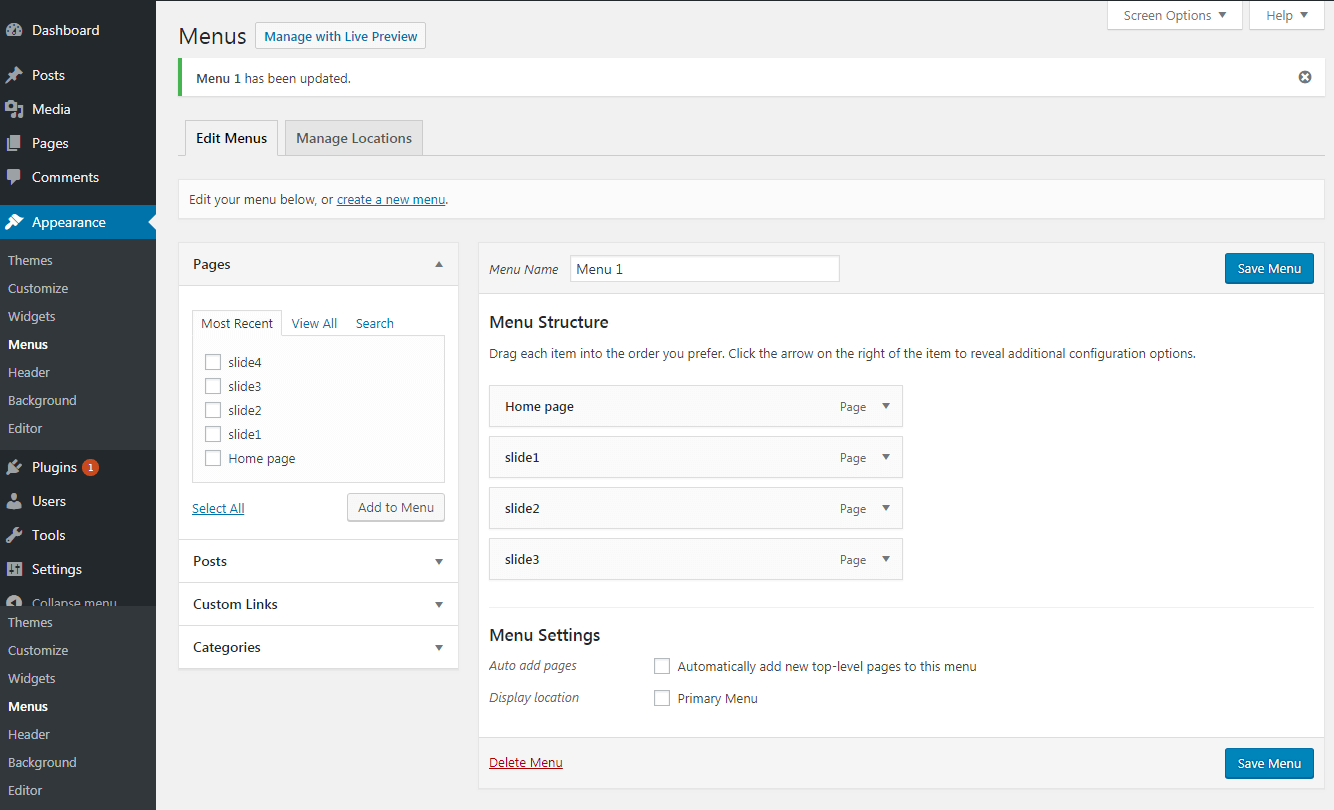Open the View All pages tab
This screenshot has width=1334, height=810.
pyautogui.click(x=314, y=323)
